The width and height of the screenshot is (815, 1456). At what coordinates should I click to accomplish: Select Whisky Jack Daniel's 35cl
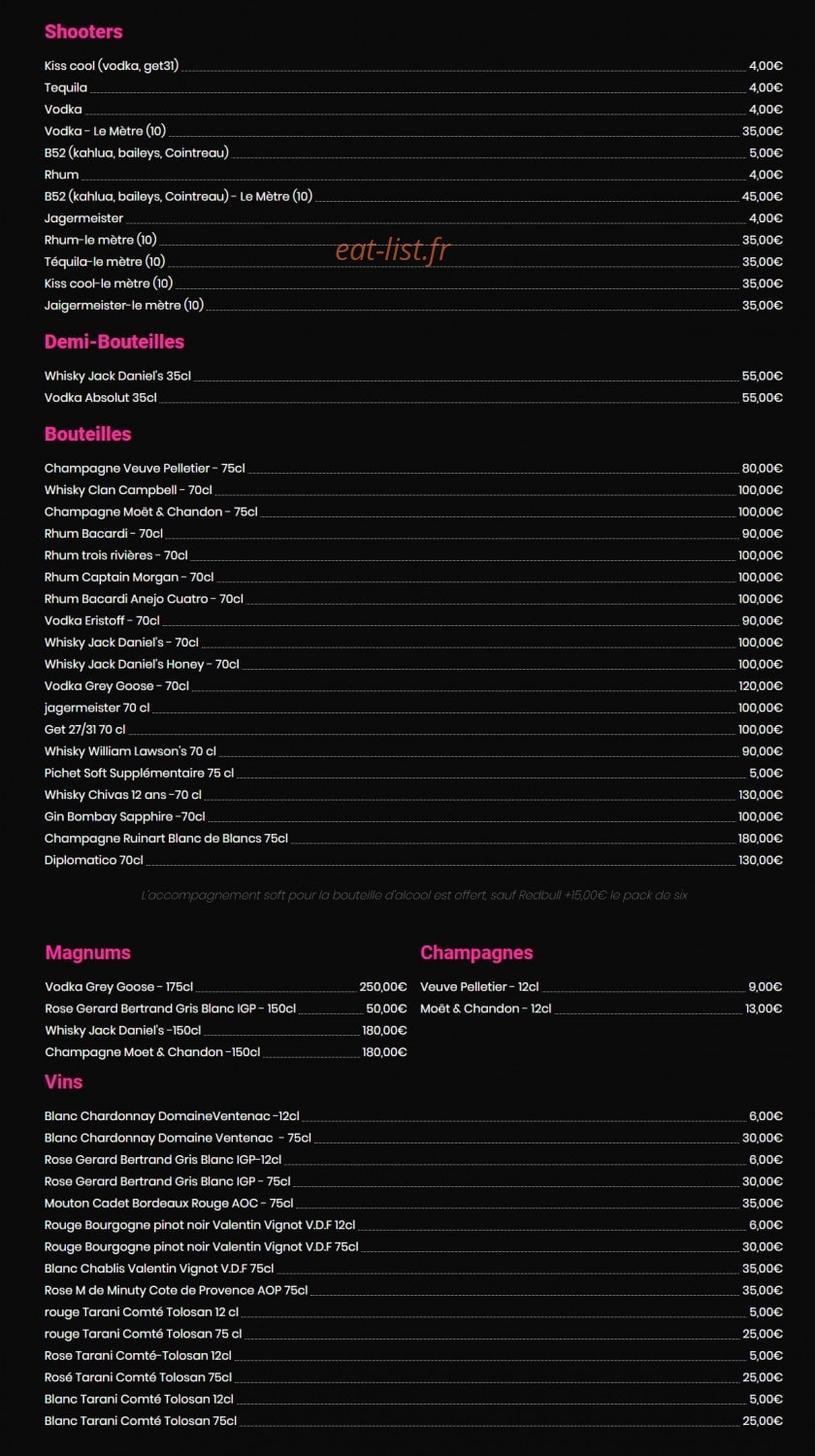click(x=413, y=376)
